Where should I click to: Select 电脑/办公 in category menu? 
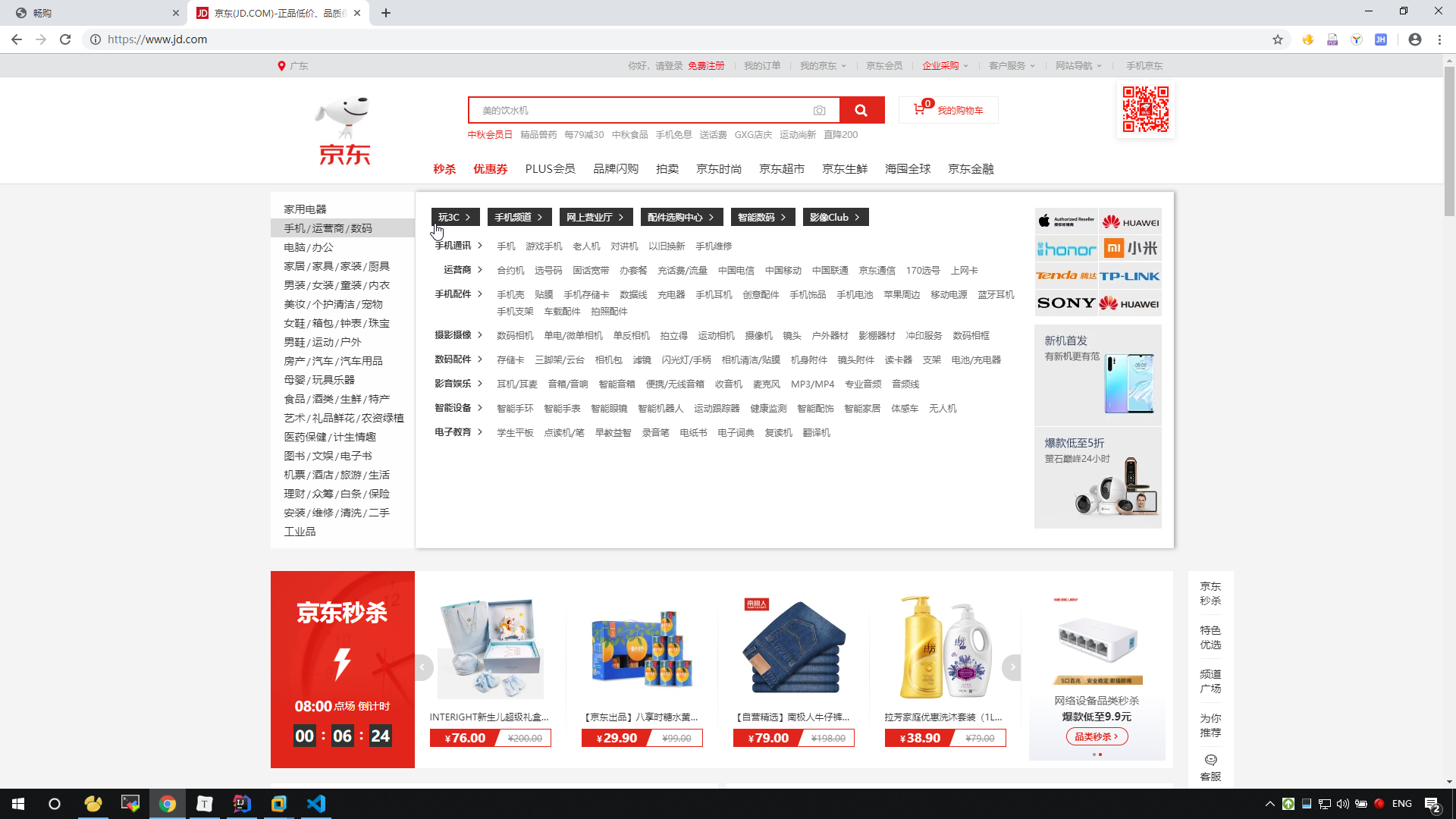pos(309,247)
